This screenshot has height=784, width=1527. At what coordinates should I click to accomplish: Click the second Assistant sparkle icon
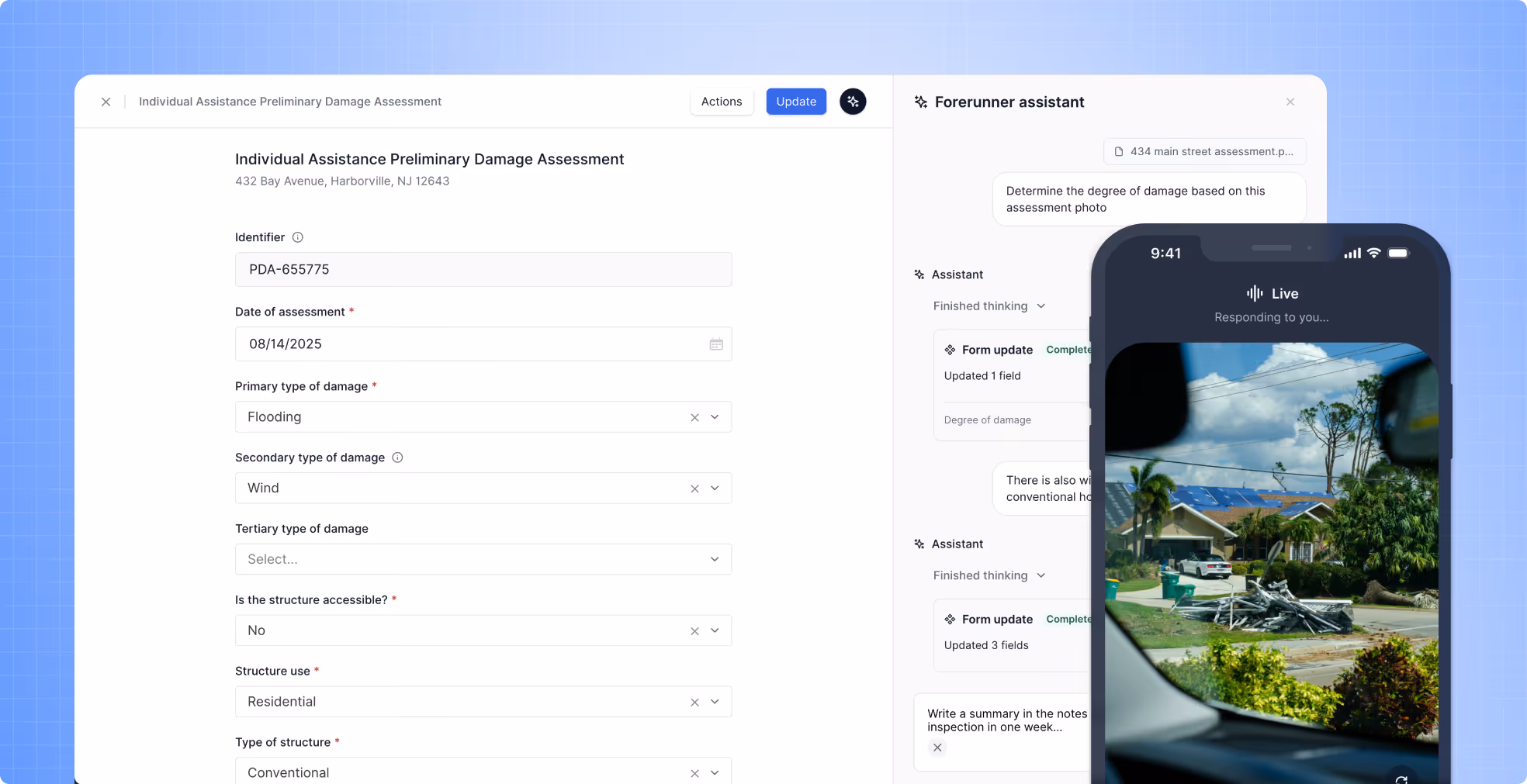[919, 544]
